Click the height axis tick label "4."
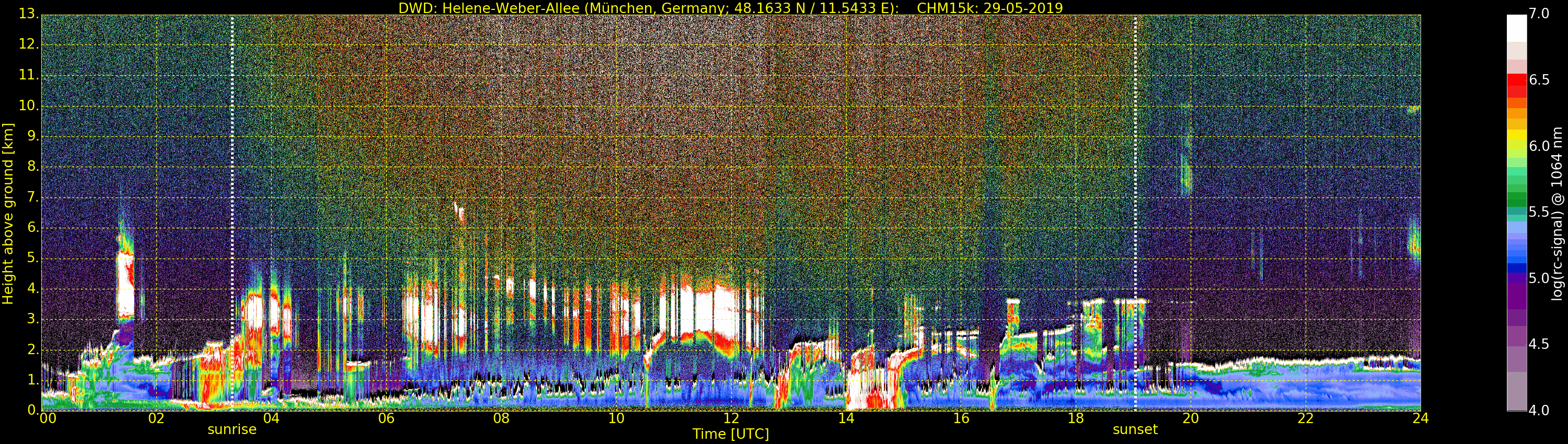The image size is (1568, 444). pos(32,288)
